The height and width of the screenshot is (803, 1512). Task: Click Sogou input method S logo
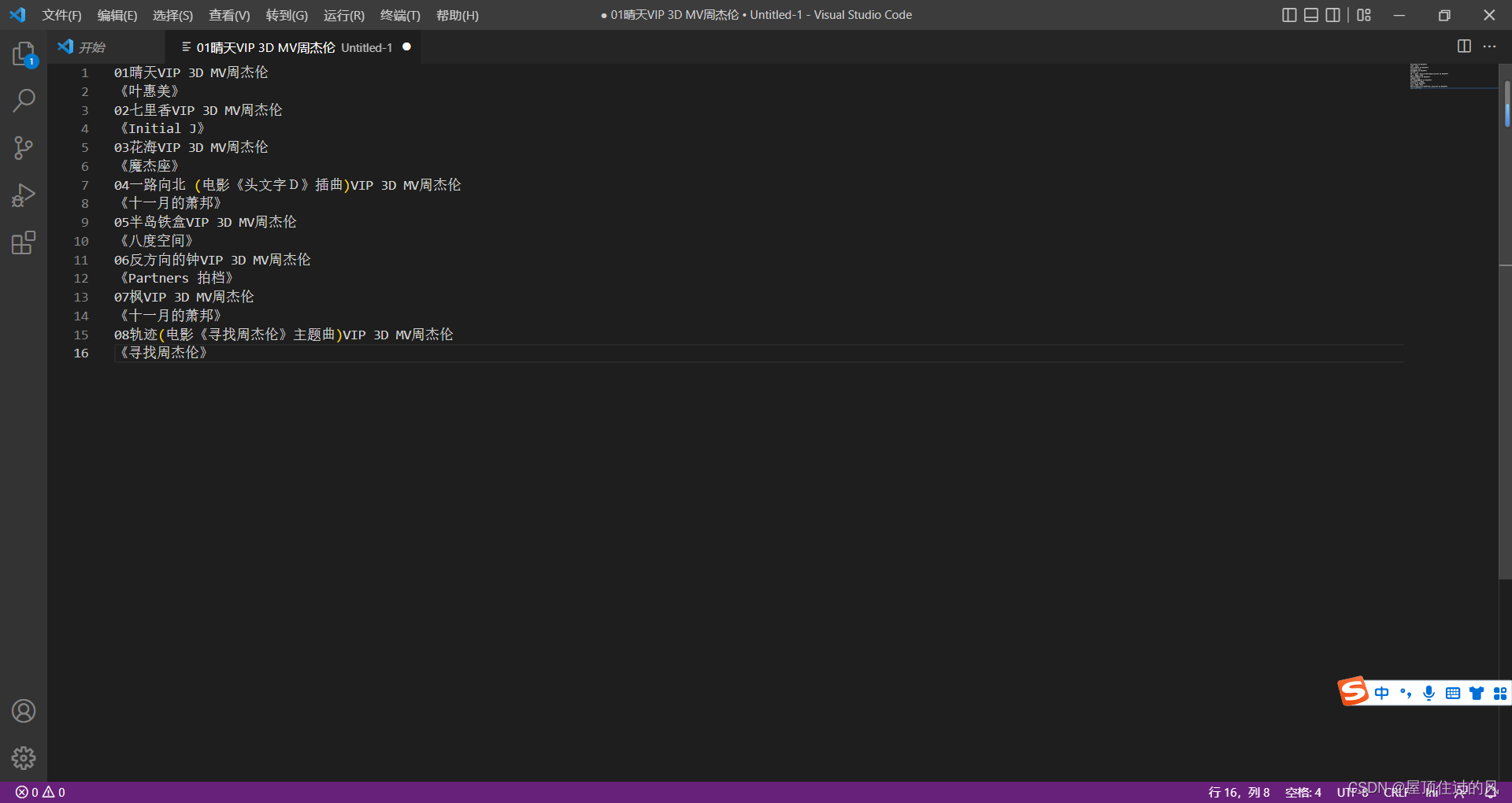pyautogui.click(x=1354, y=692)
